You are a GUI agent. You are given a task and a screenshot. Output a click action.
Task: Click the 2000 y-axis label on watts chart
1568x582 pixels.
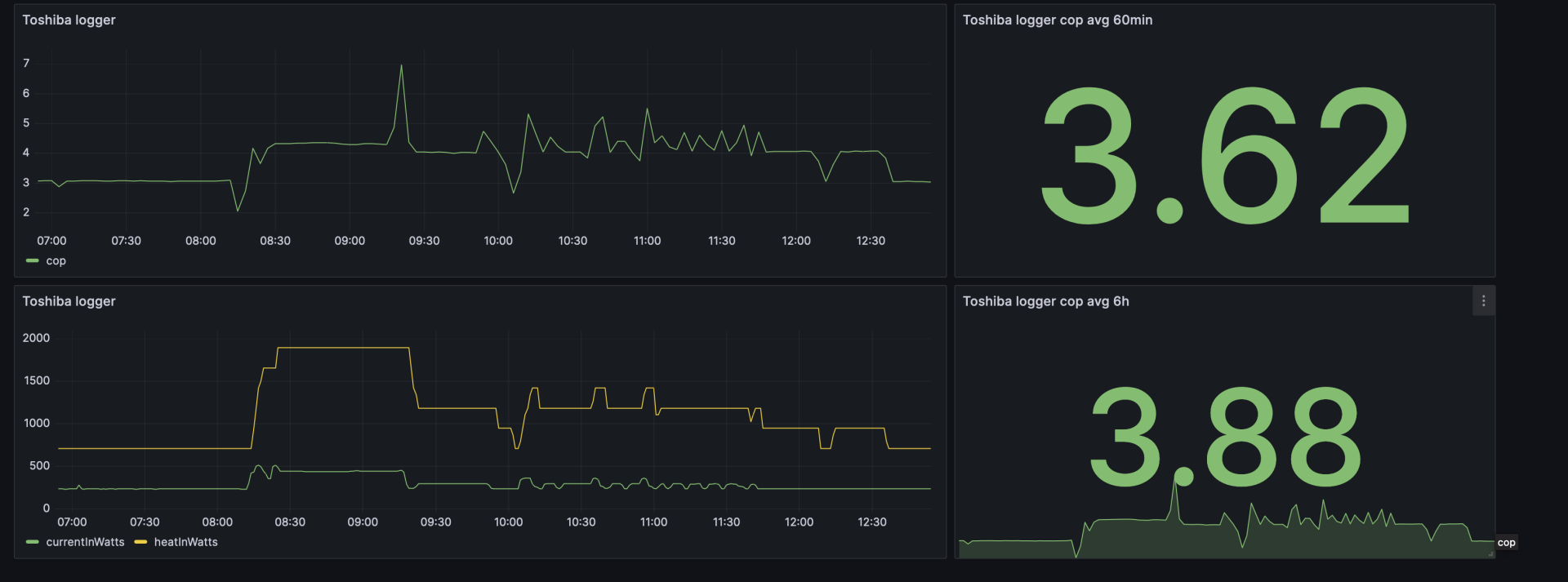coord(36,338)
